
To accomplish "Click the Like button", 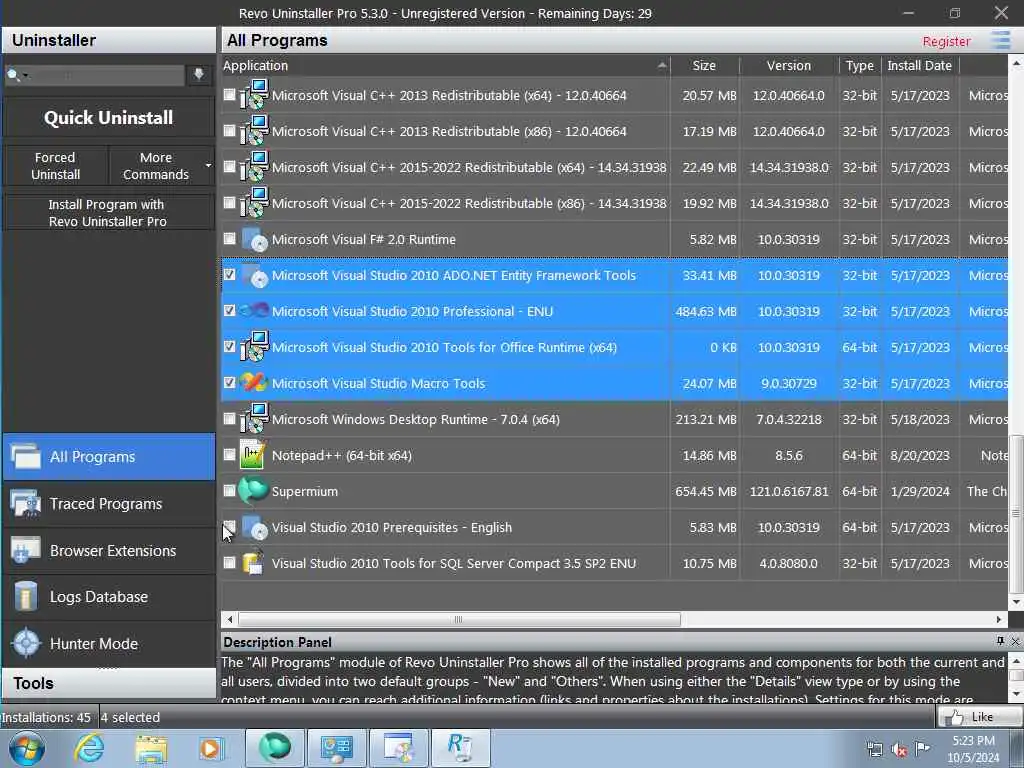I will (980, 716).
